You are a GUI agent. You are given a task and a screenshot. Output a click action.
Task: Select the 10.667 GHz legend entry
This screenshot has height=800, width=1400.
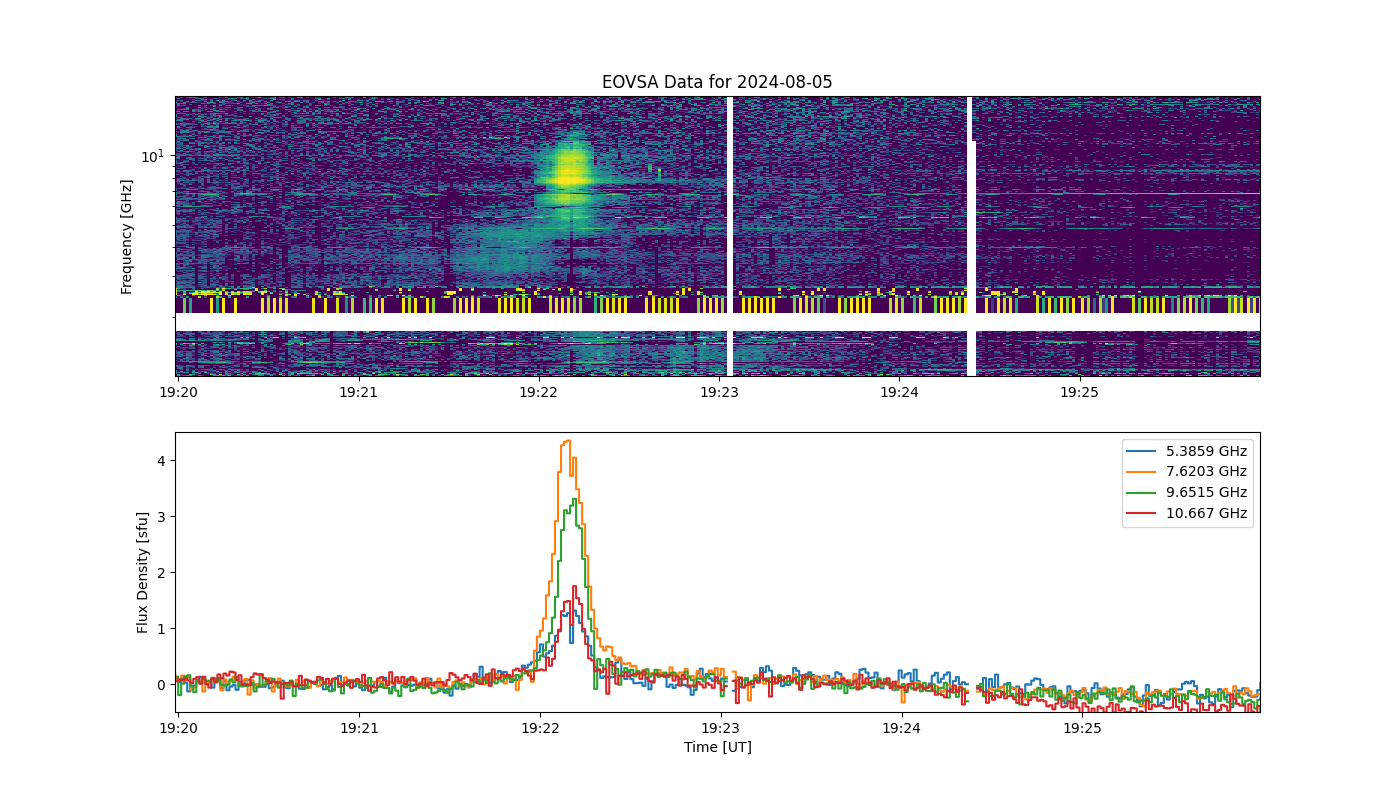[x=1189, y=513]
